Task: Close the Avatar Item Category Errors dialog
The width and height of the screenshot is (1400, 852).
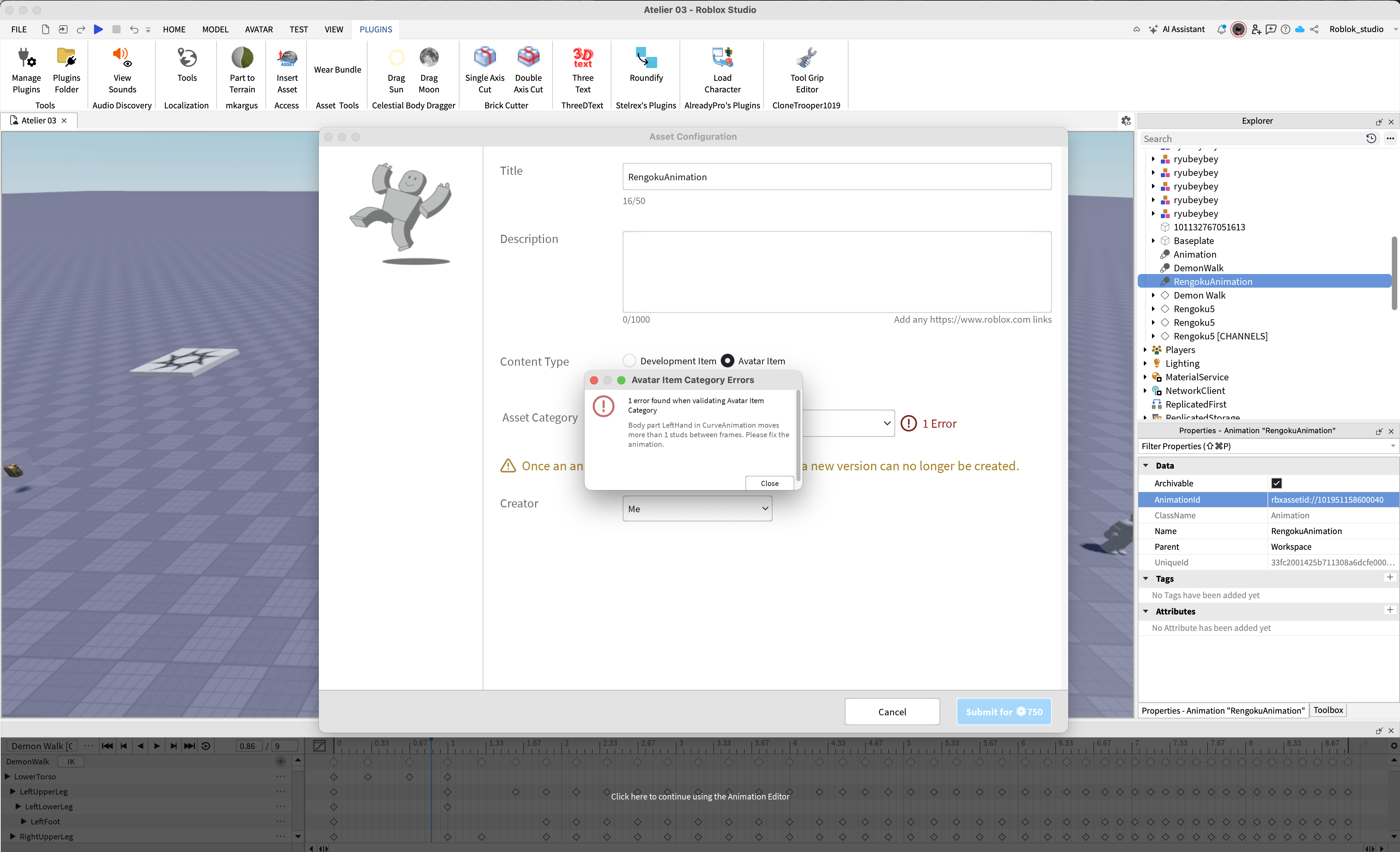Action: click(x=769, y=483)
